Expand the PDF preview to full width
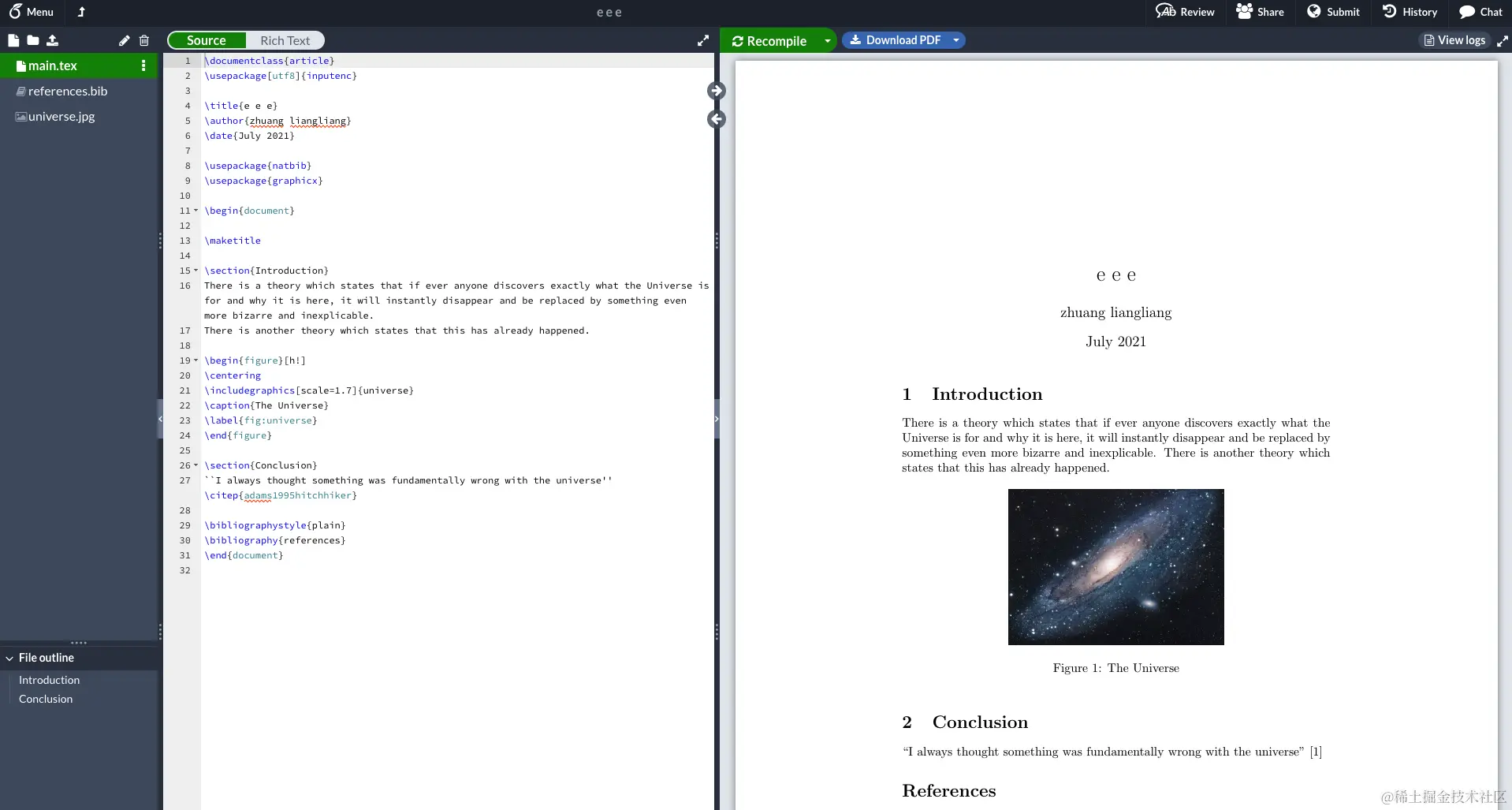Image resolution: width=1512 pixels, height=810 pixels. 1503,41
